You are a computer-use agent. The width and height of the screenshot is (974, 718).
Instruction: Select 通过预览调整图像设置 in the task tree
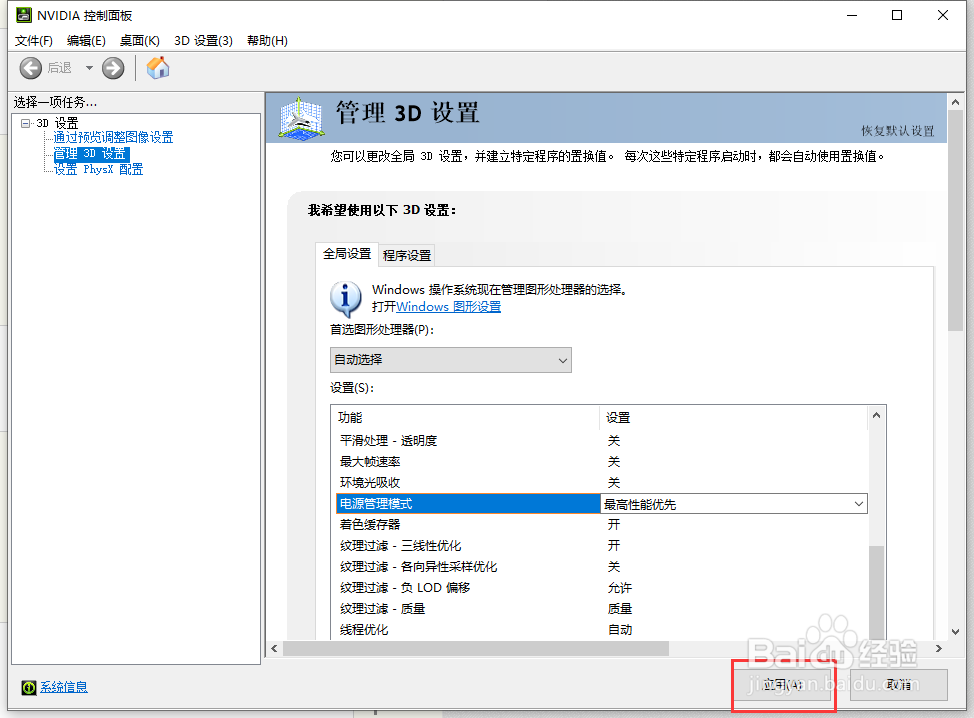tap(111, 136)
